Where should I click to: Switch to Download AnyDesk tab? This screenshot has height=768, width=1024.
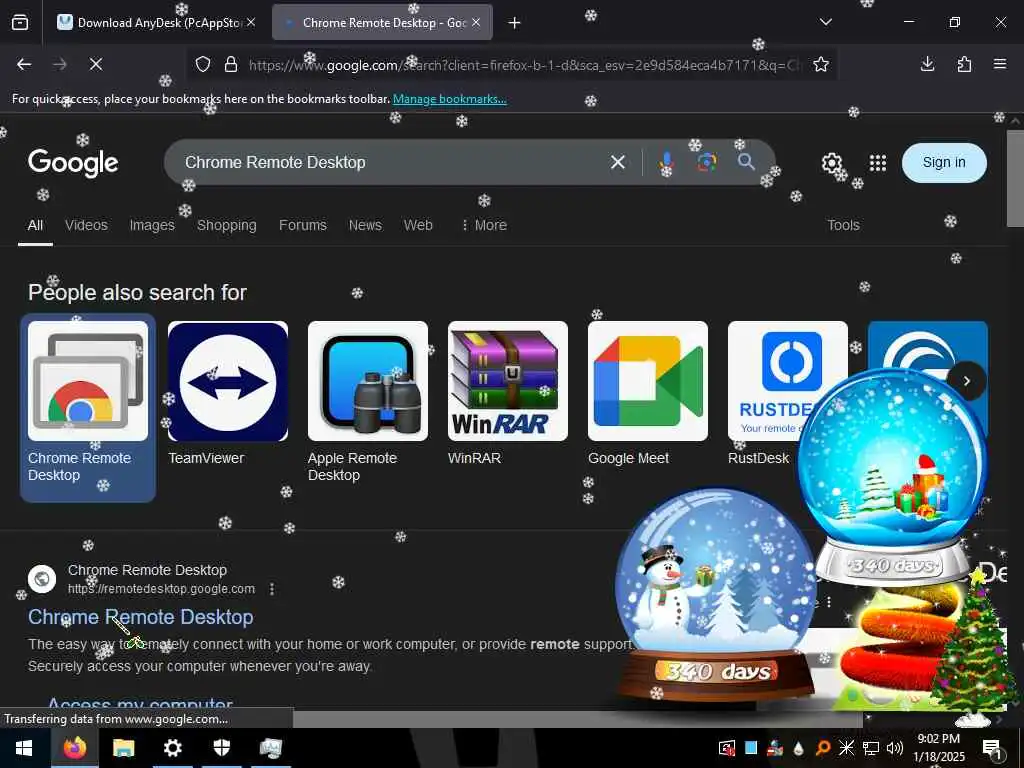(x=156, y=23)
